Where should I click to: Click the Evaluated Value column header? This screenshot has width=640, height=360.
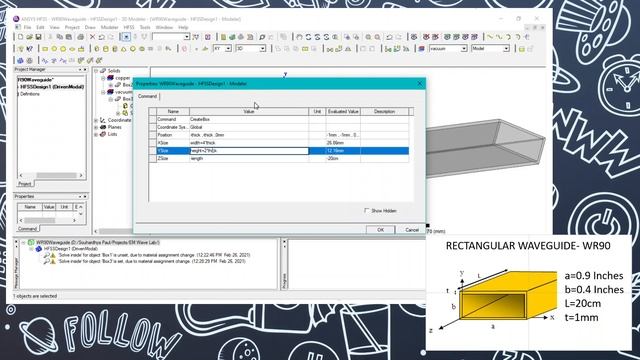[343, 111]
